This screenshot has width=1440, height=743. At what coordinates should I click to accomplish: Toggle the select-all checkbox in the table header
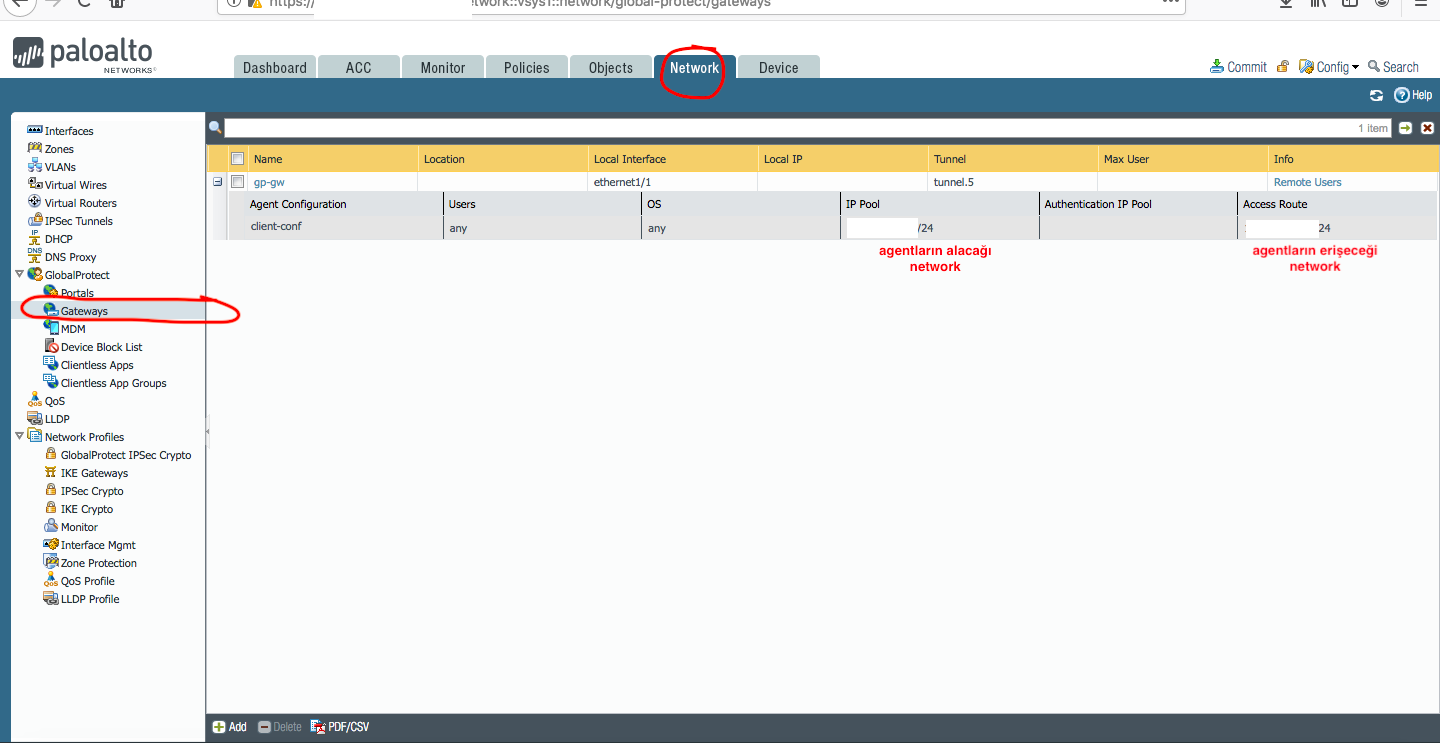click(x=237, y=159)
